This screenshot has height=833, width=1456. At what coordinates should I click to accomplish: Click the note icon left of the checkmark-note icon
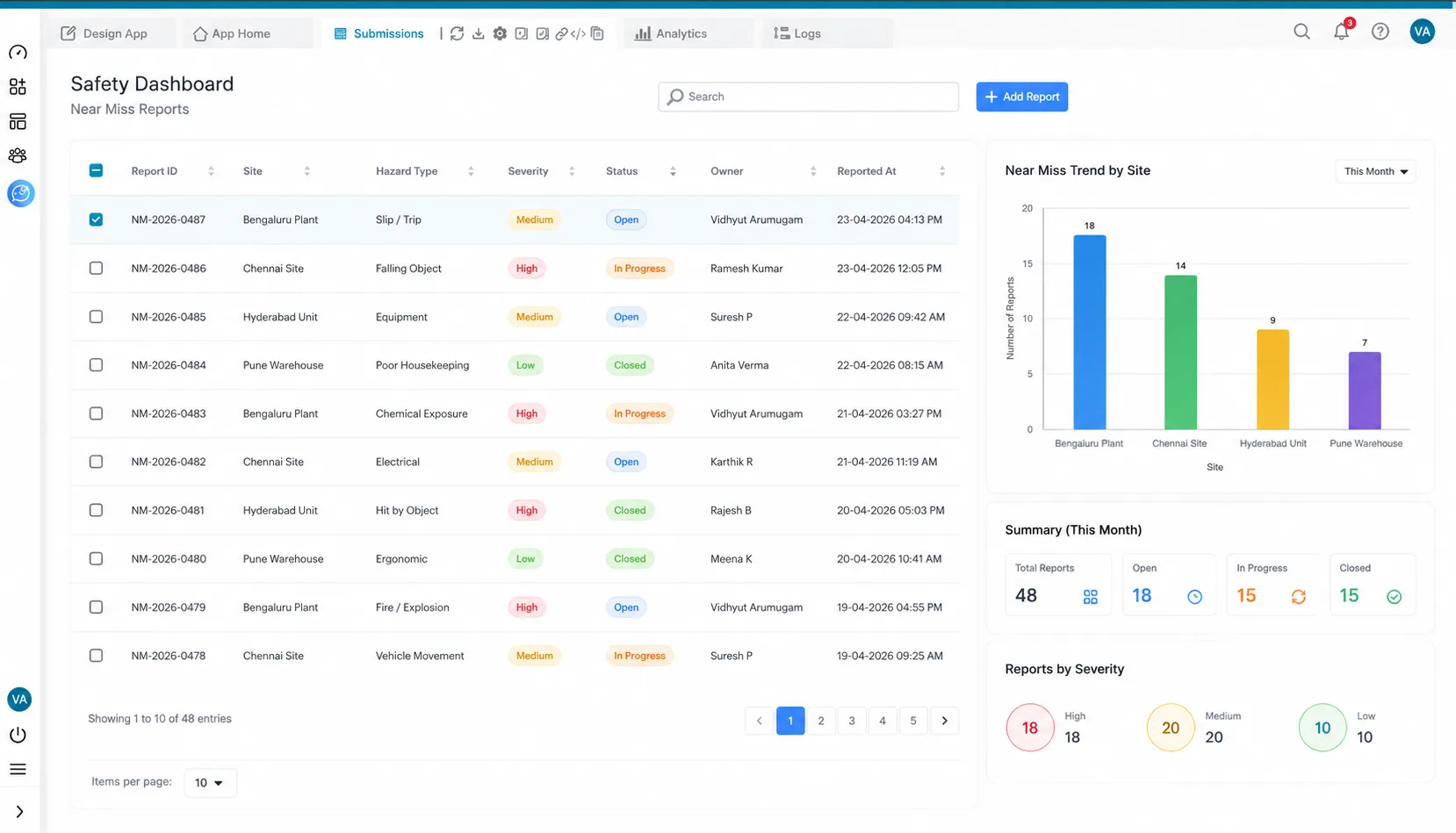pyautogui.click(x=522, y=33)
